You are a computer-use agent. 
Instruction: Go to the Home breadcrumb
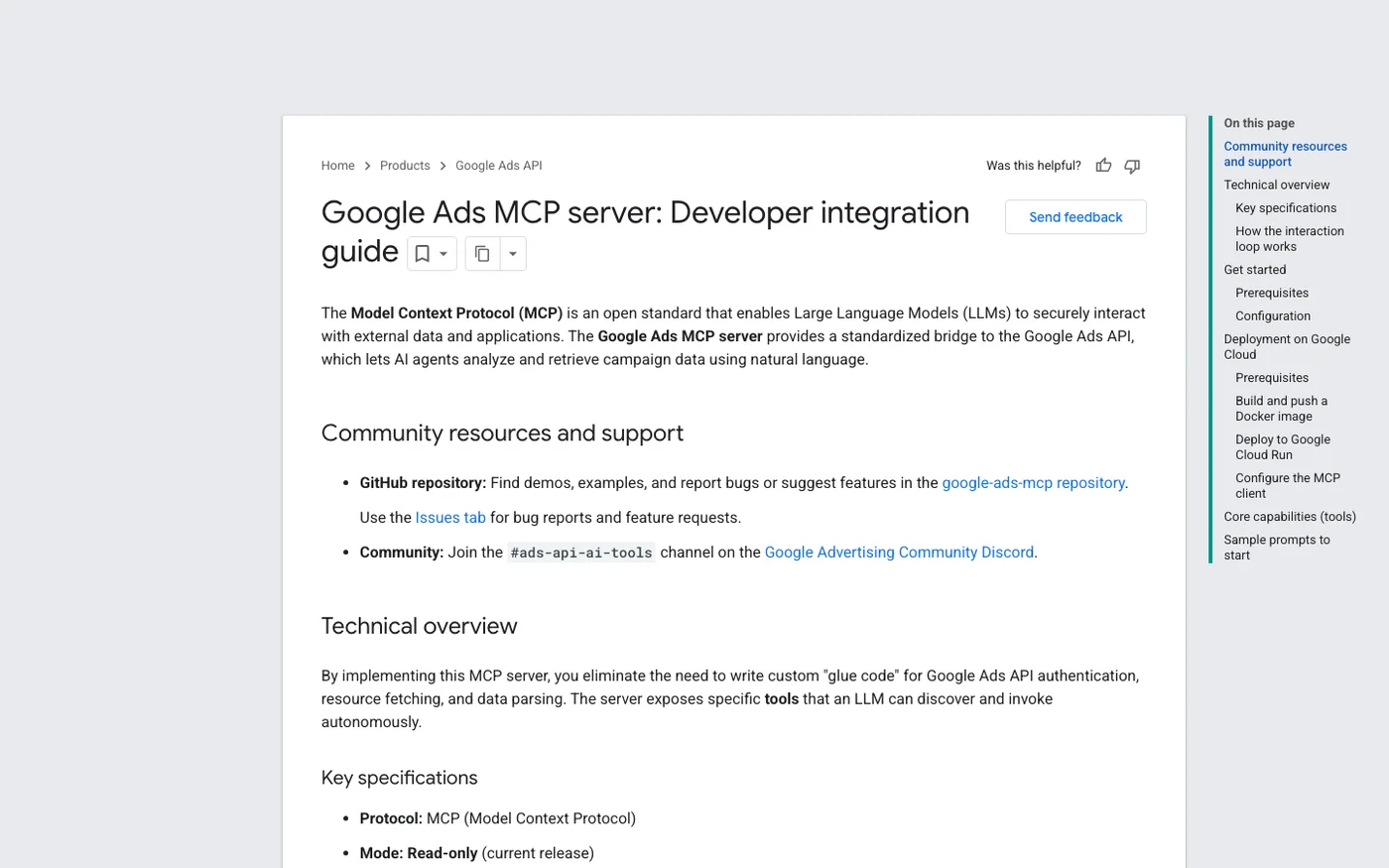337,166
